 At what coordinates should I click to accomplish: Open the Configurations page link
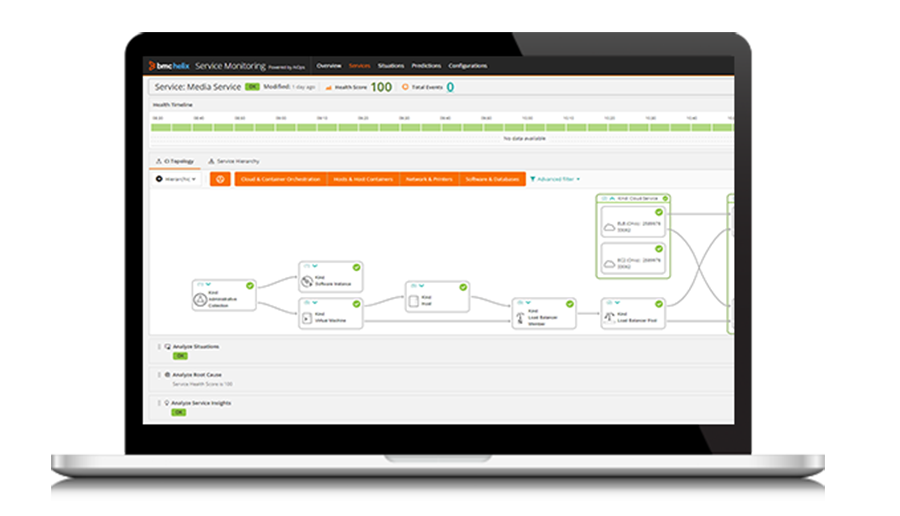[468, 66]
